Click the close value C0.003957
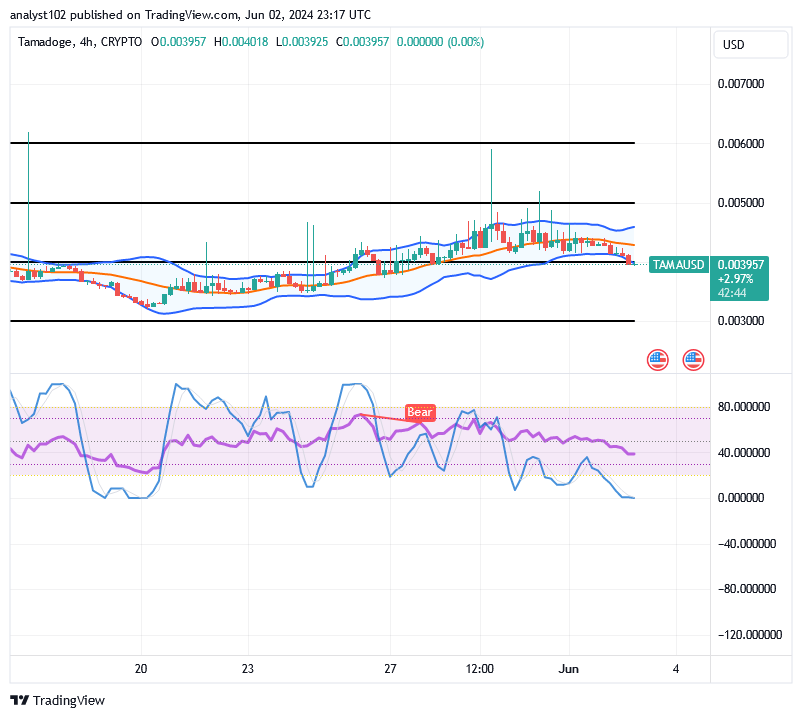 363,42
